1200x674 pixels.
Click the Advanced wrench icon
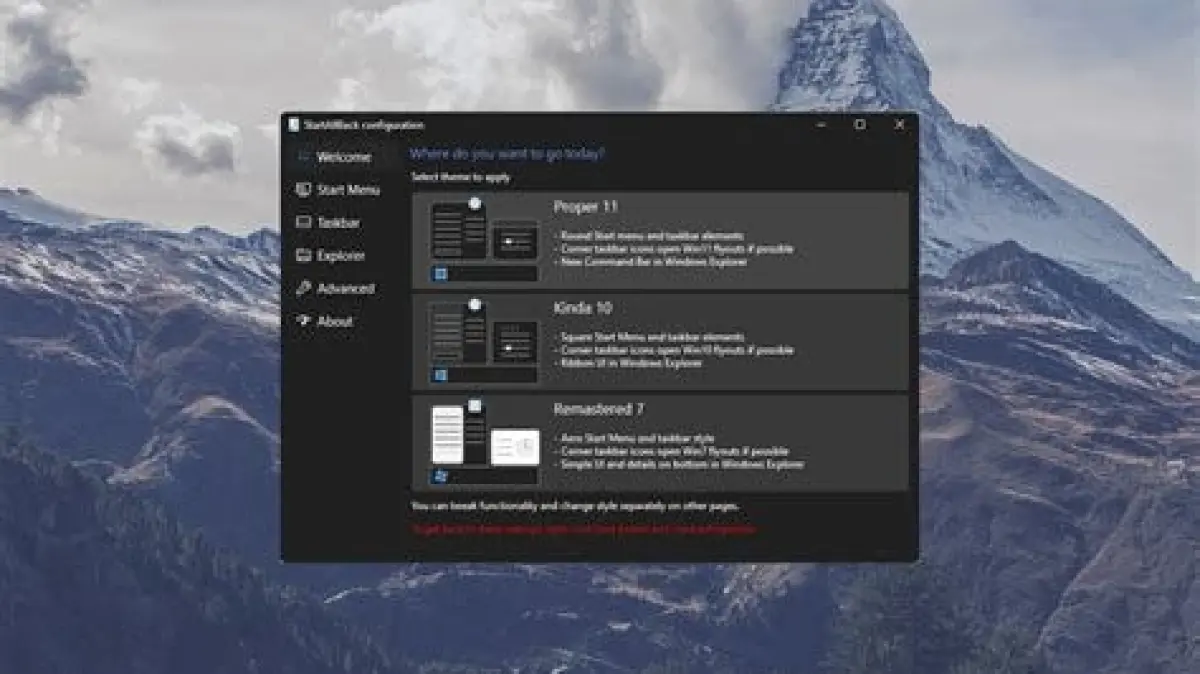[x=302, y=288]
